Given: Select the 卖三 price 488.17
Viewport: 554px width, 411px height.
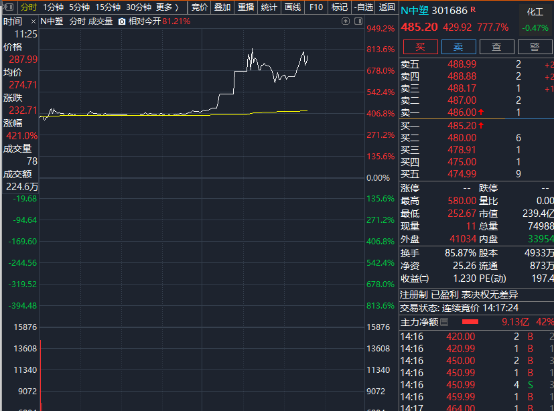Looking at the screenshot, I should [x=462, y=88].
